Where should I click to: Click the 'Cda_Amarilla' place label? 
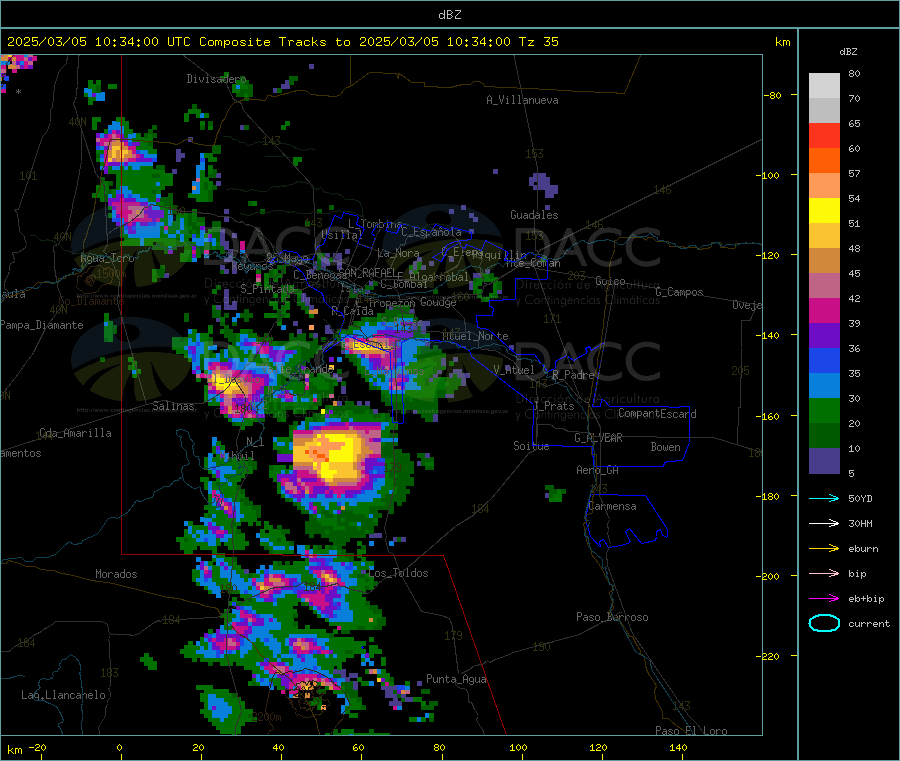(75, 433)
